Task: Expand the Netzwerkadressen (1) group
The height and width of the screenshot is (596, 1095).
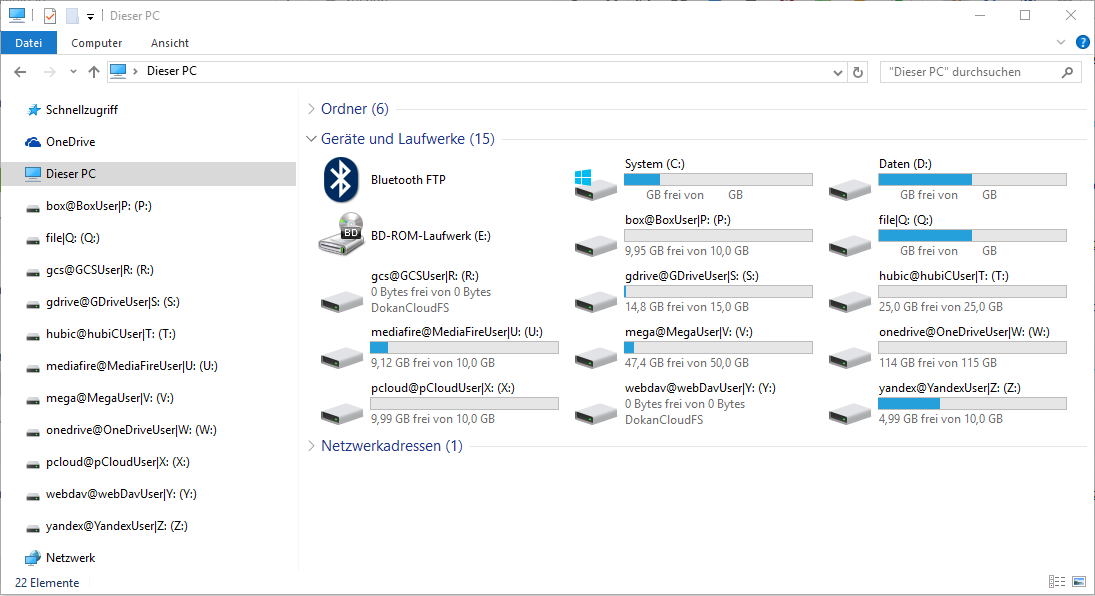Action: click(x=311, y=446)
